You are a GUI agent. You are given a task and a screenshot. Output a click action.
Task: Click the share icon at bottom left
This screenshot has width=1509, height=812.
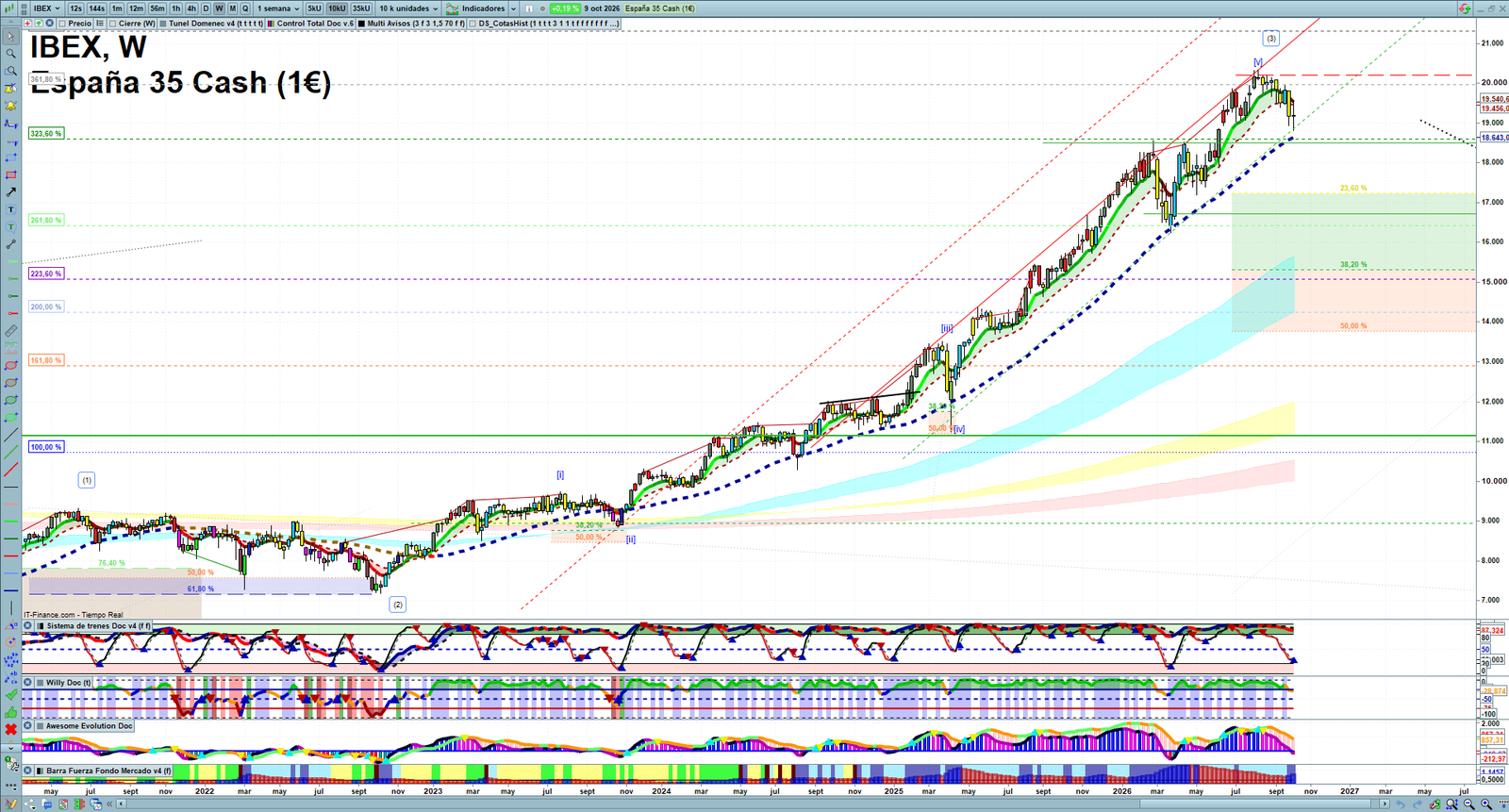pos(29,804)
